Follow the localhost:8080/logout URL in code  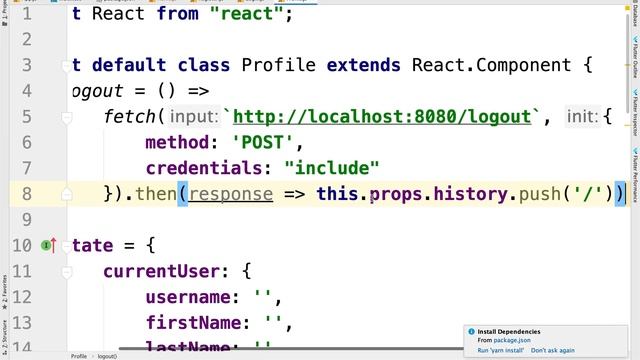pyautogui.click(x=382, y=117)
